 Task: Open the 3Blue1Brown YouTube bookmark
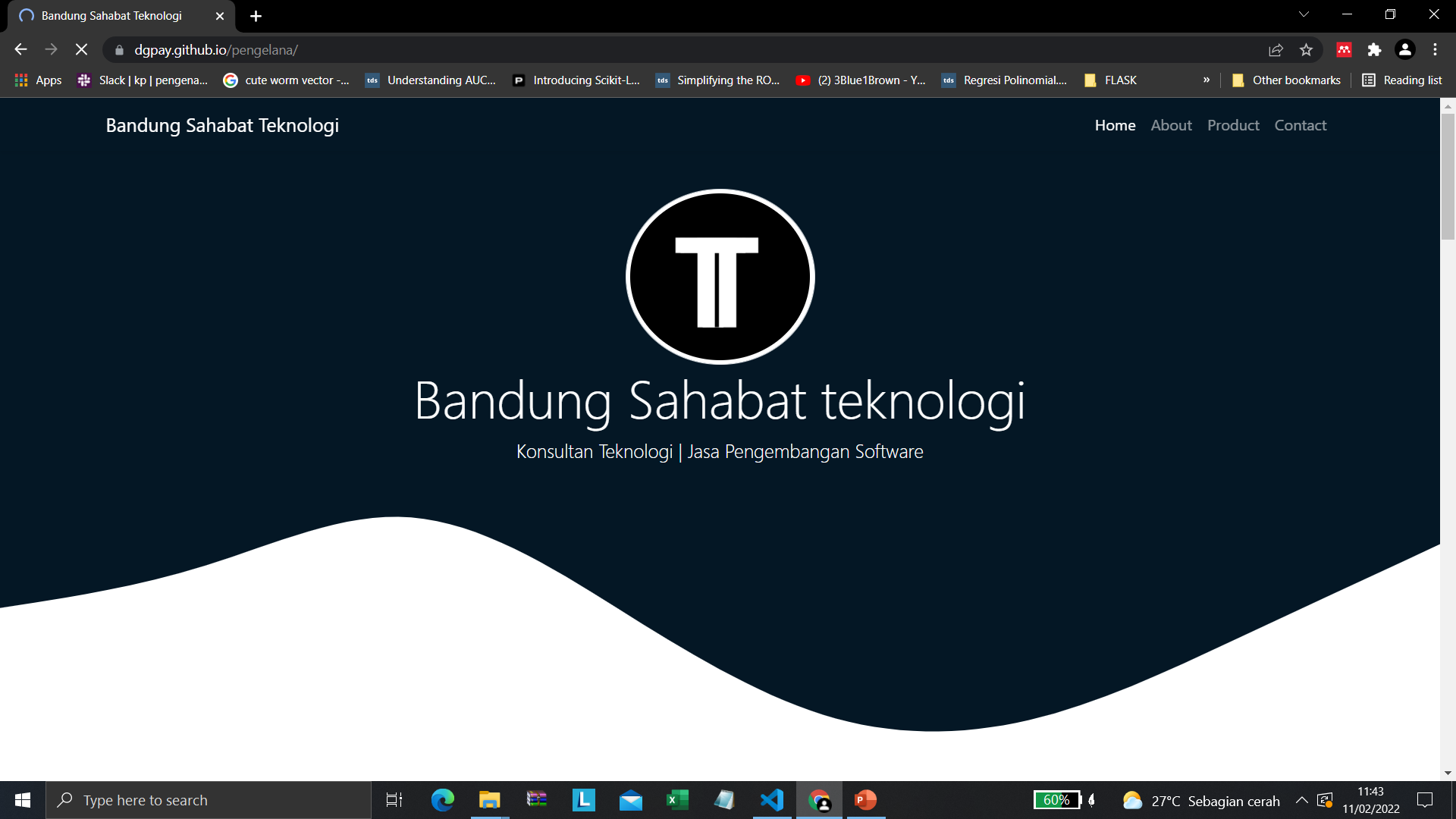click(x=861, y=80)
